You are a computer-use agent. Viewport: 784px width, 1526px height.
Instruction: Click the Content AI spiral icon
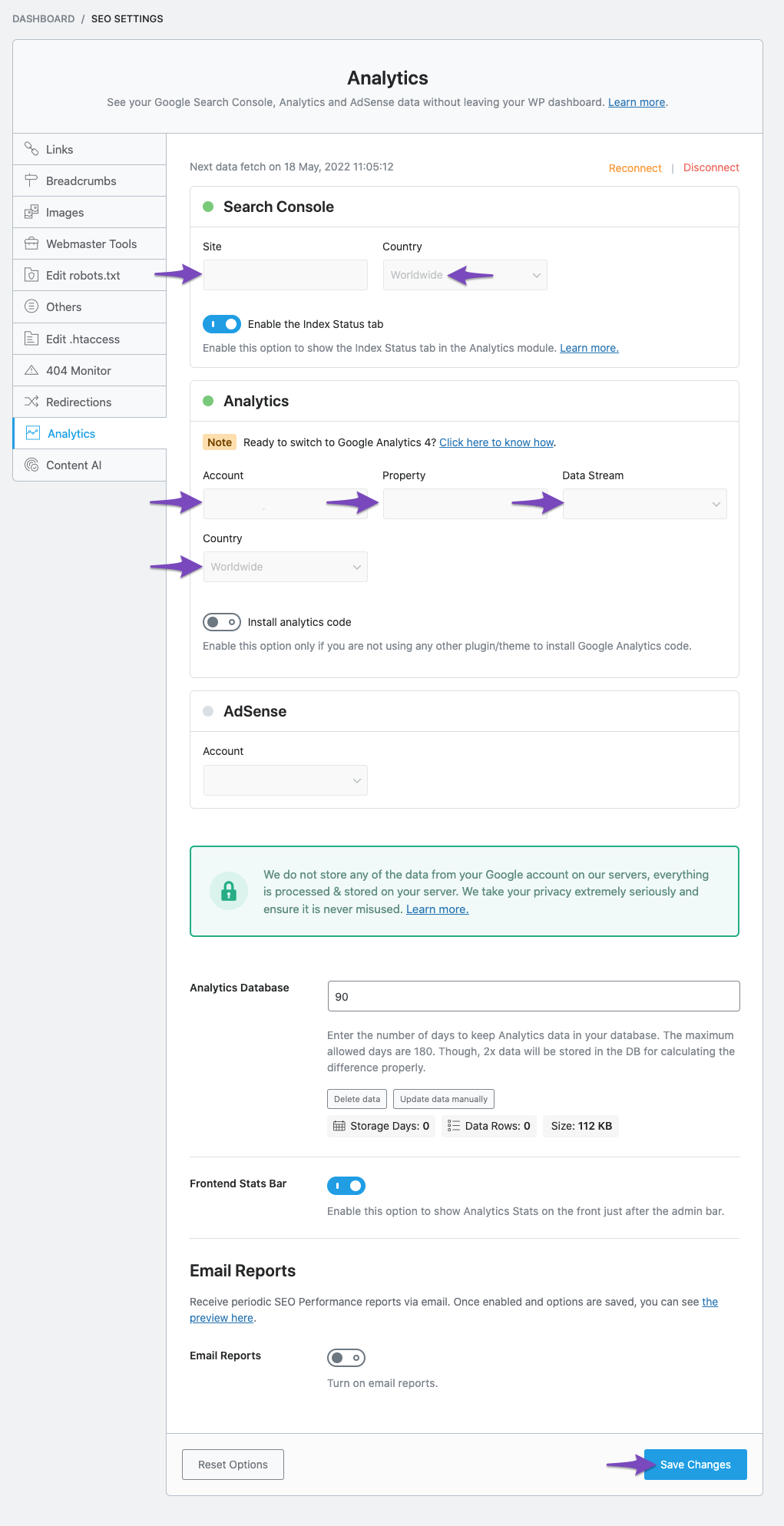click(31, 465)
